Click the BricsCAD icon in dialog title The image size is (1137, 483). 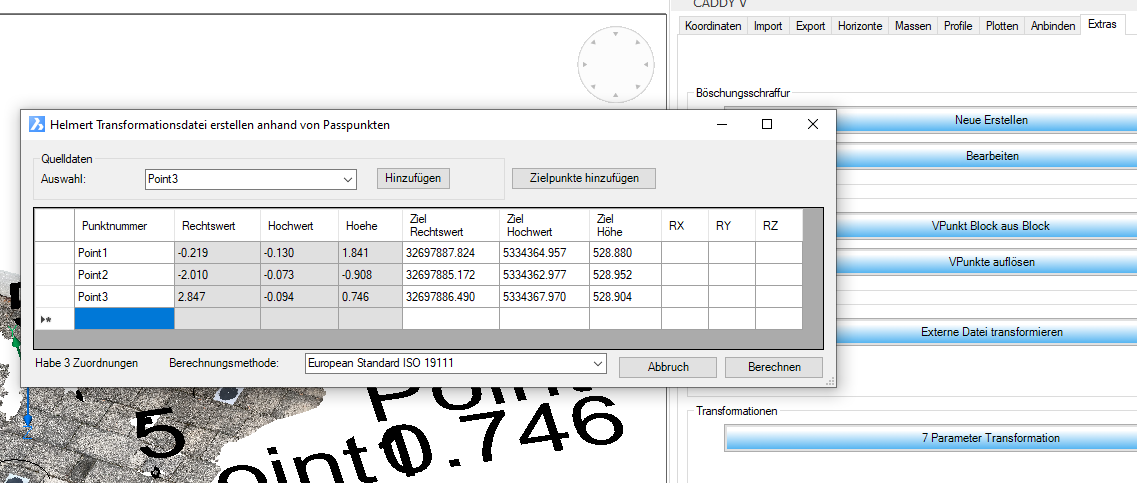(37, 124)
